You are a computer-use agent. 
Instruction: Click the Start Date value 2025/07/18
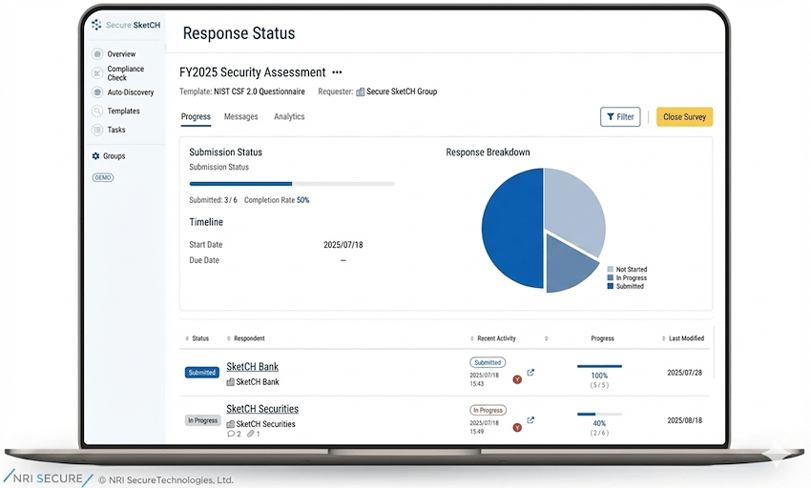pyautogui.click(x=343, y=245)
